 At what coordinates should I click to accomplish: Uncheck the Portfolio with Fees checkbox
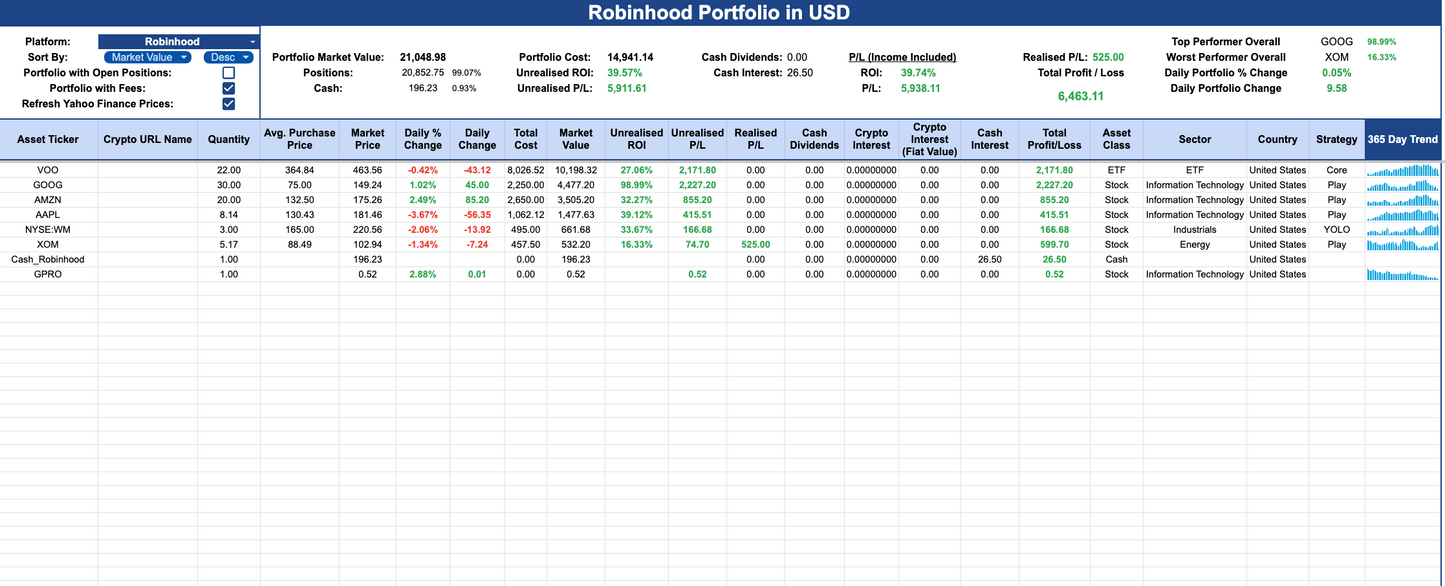[229, 88]
